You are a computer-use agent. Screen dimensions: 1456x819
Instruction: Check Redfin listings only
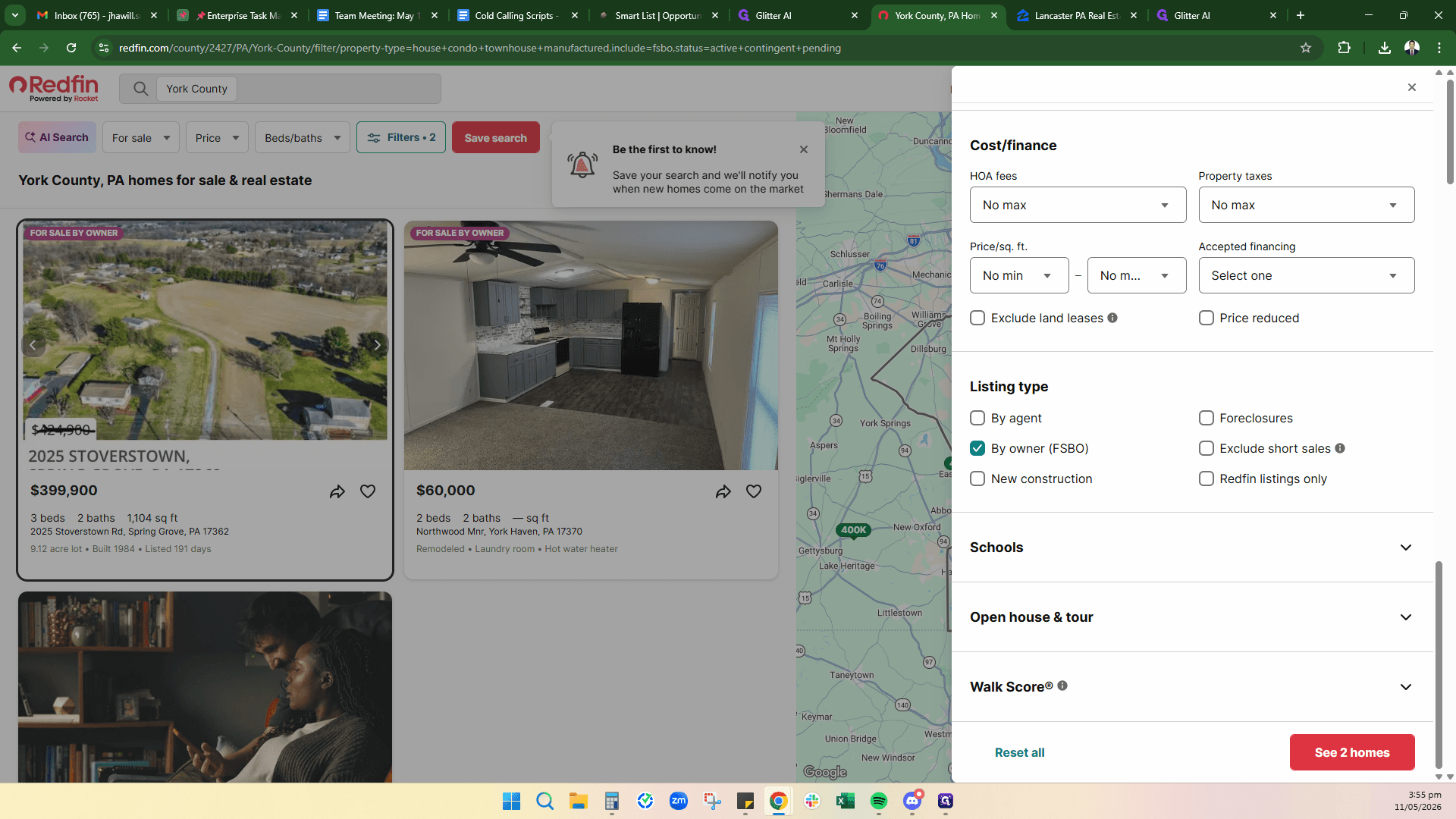(1207, 479)
